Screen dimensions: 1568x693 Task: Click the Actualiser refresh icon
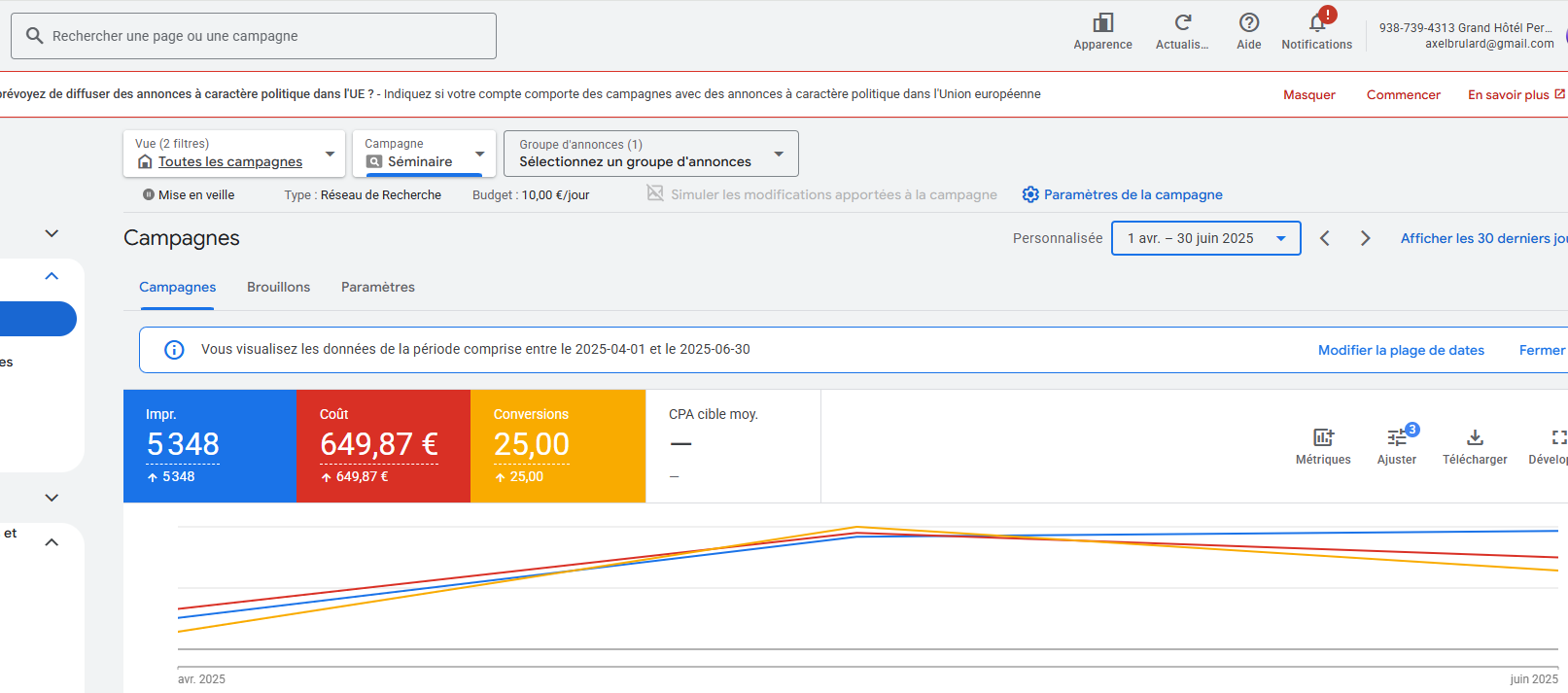pyautogui.click(x=1182, y=23)
